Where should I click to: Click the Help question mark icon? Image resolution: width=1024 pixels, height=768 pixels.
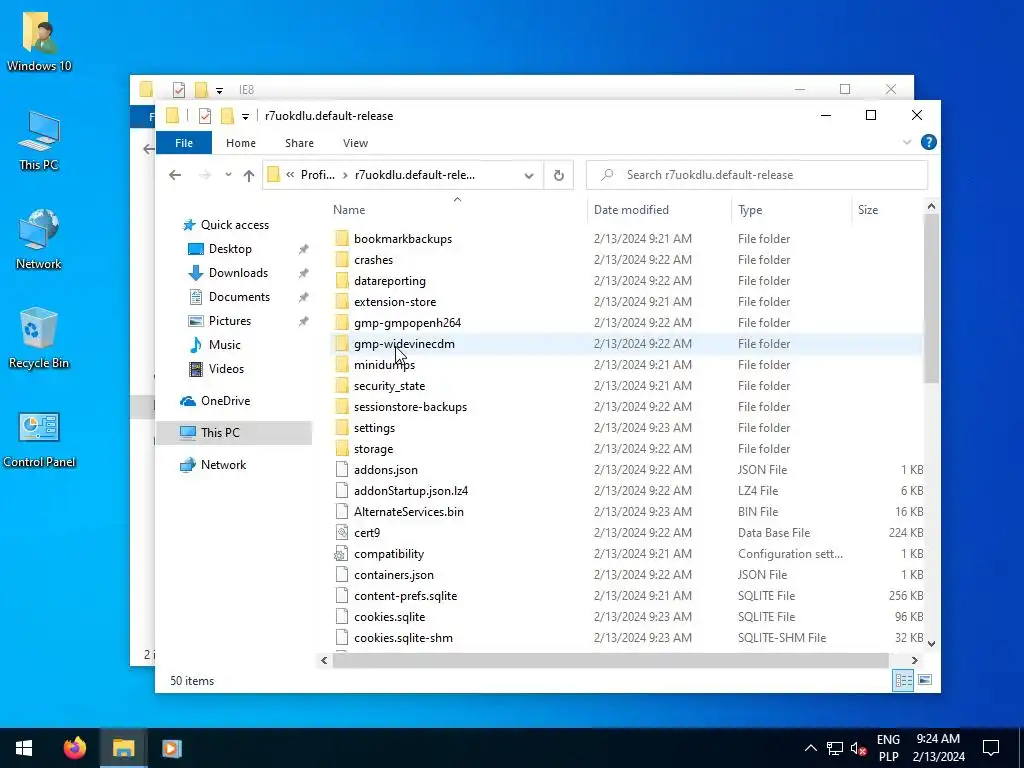929,142
